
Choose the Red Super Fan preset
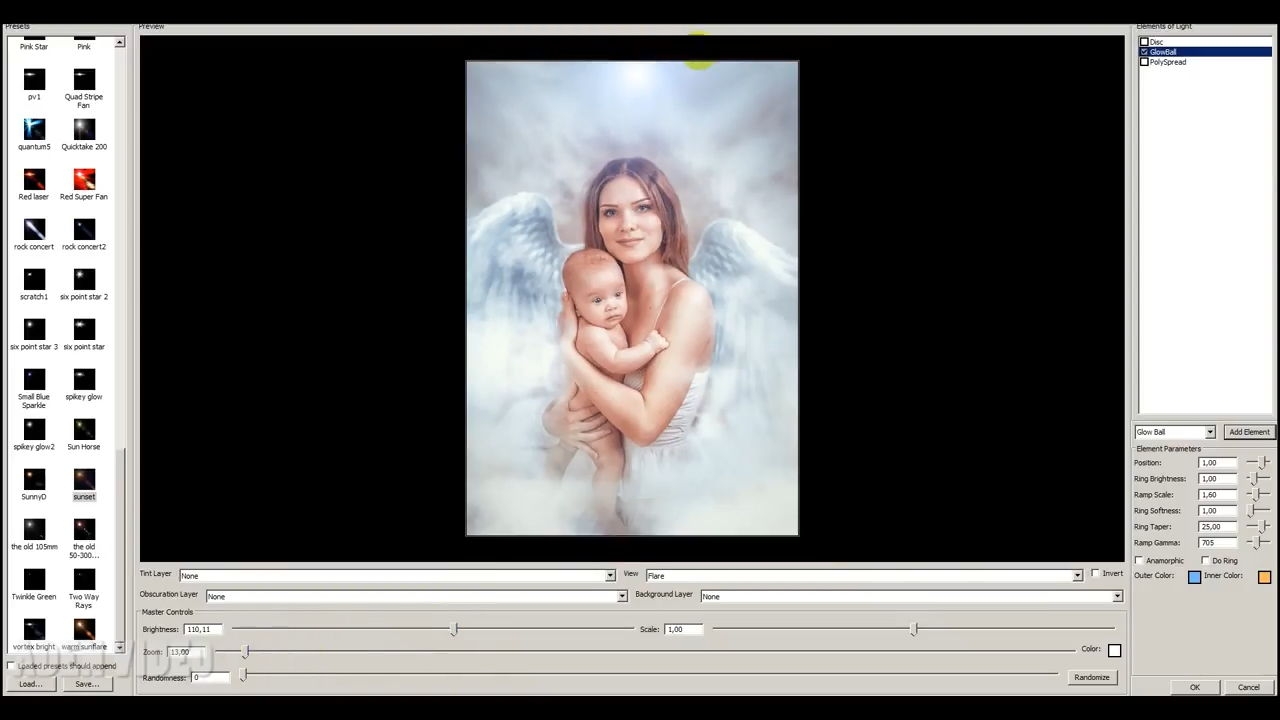pyautogui.click(x=84, y=179)
